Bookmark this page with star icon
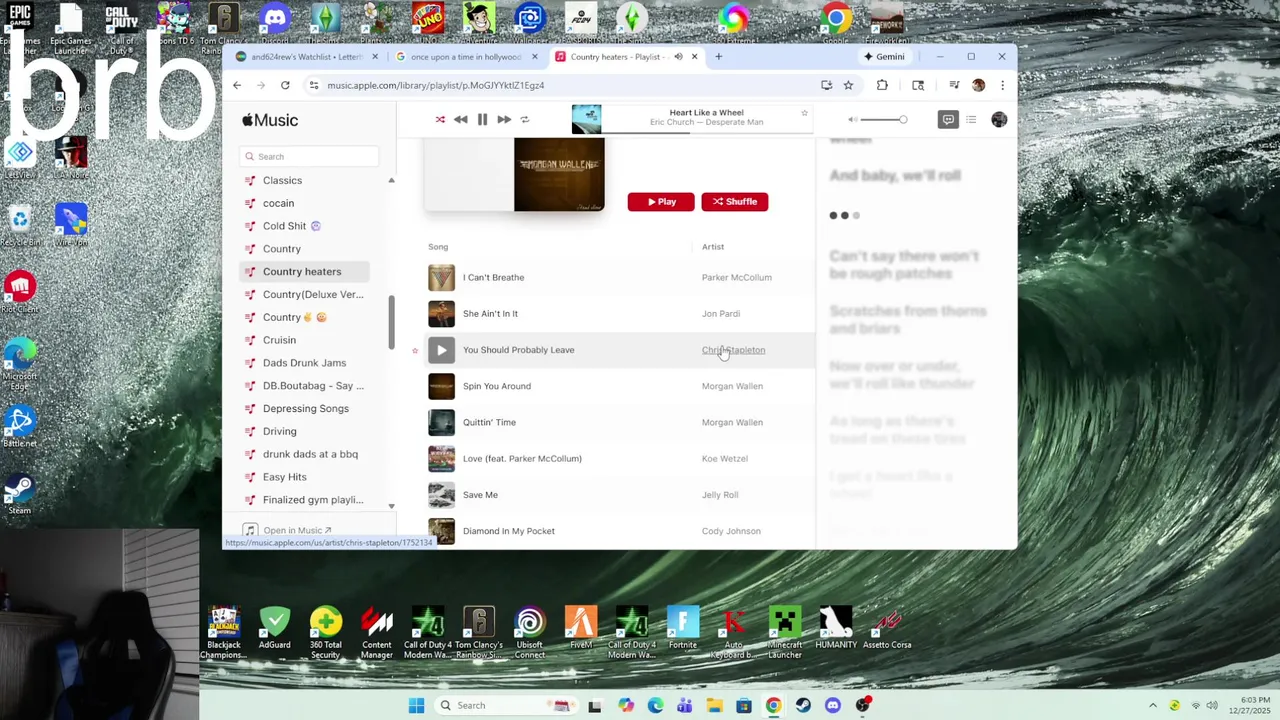The width and height of the screenshot is (1280, 720). [x=848, y=85]
